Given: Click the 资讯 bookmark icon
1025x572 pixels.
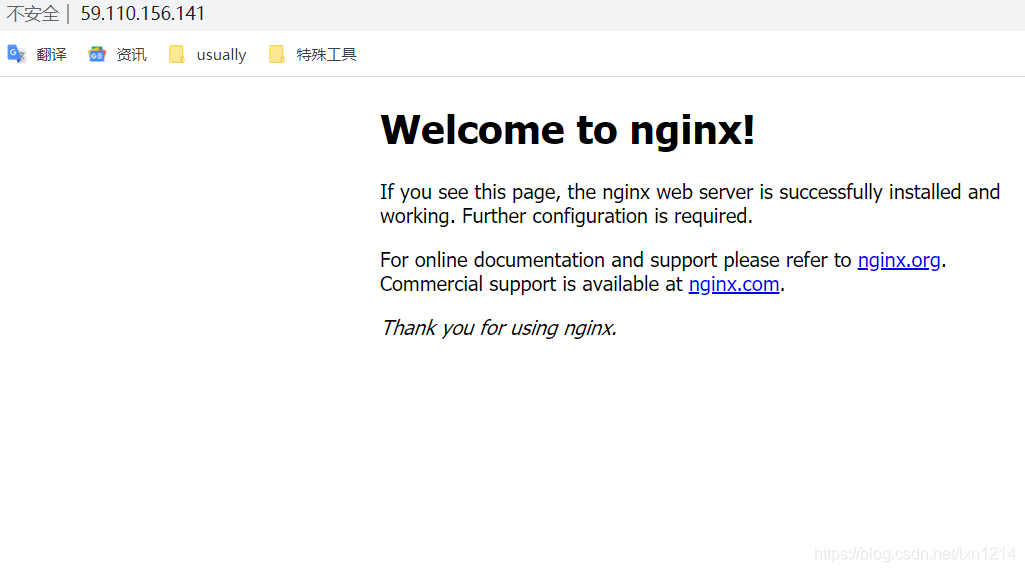Looking at the screenshot, I should pos(97,54).
